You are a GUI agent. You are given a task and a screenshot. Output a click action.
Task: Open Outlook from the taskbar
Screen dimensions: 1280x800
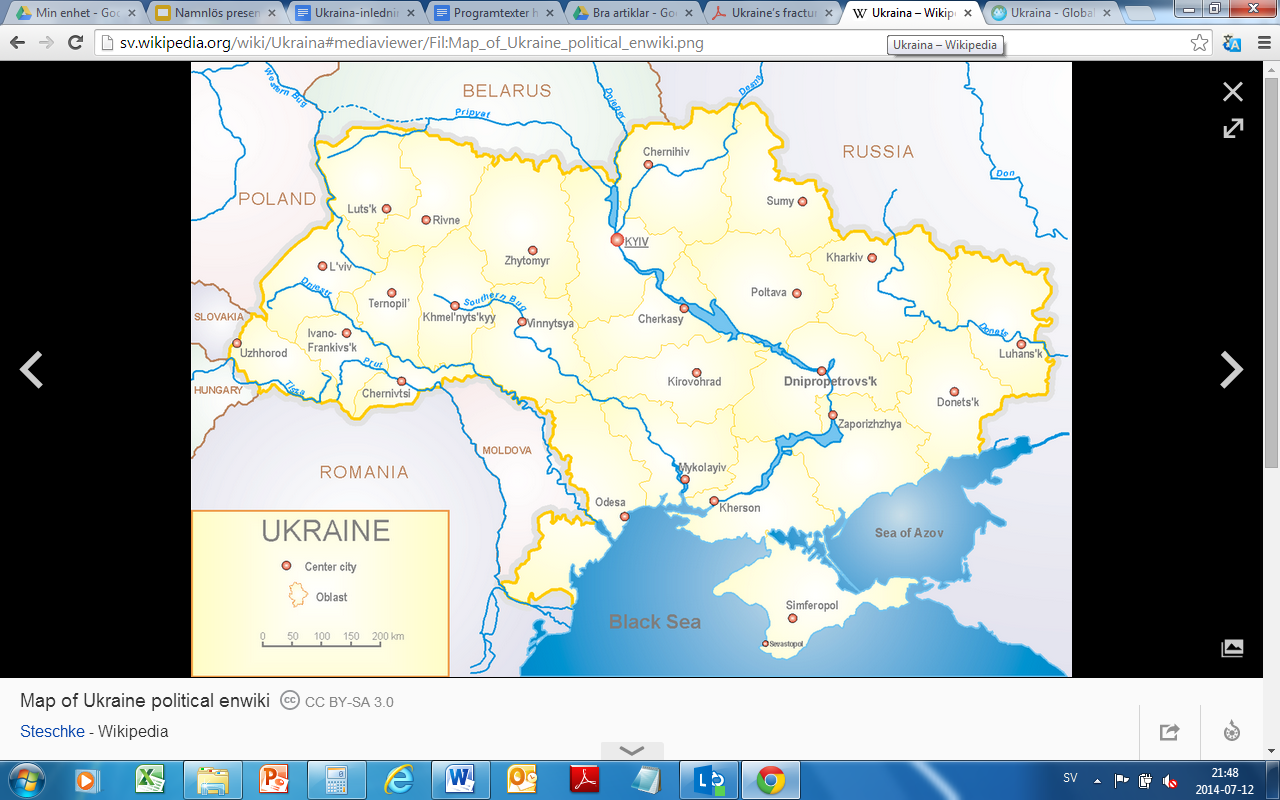coord(522,779)
